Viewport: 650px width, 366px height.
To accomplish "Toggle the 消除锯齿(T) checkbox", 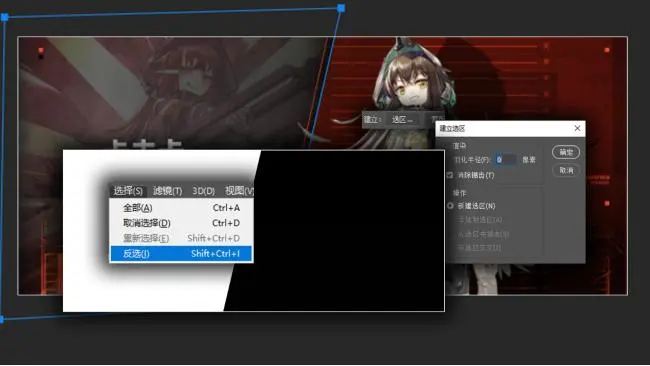I will [450, 175].
